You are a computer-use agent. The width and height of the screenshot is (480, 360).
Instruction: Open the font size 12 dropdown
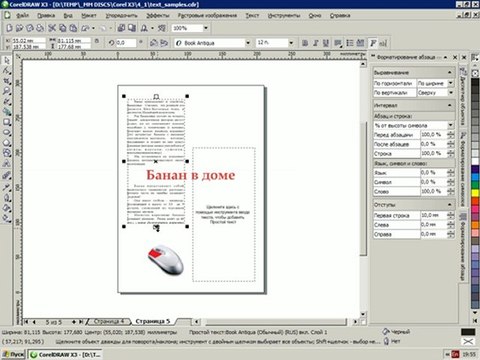pyautogui.click(x=291, y=43)
